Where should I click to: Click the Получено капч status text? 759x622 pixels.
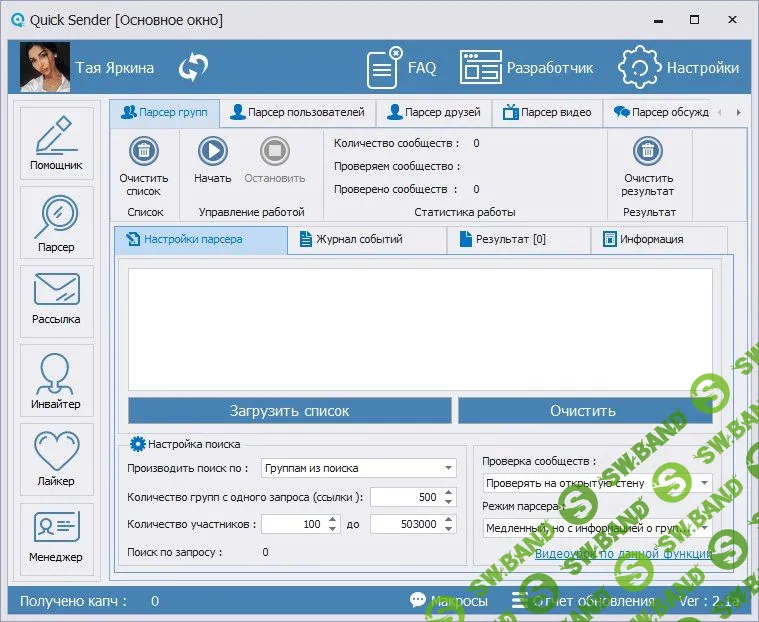click(x=73, y=601)
